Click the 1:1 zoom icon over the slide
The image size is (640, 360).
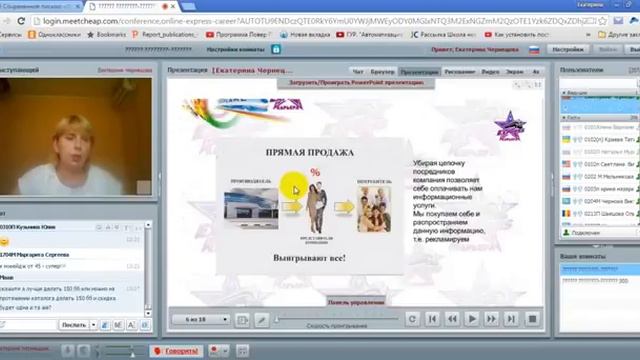coord(538,84)
